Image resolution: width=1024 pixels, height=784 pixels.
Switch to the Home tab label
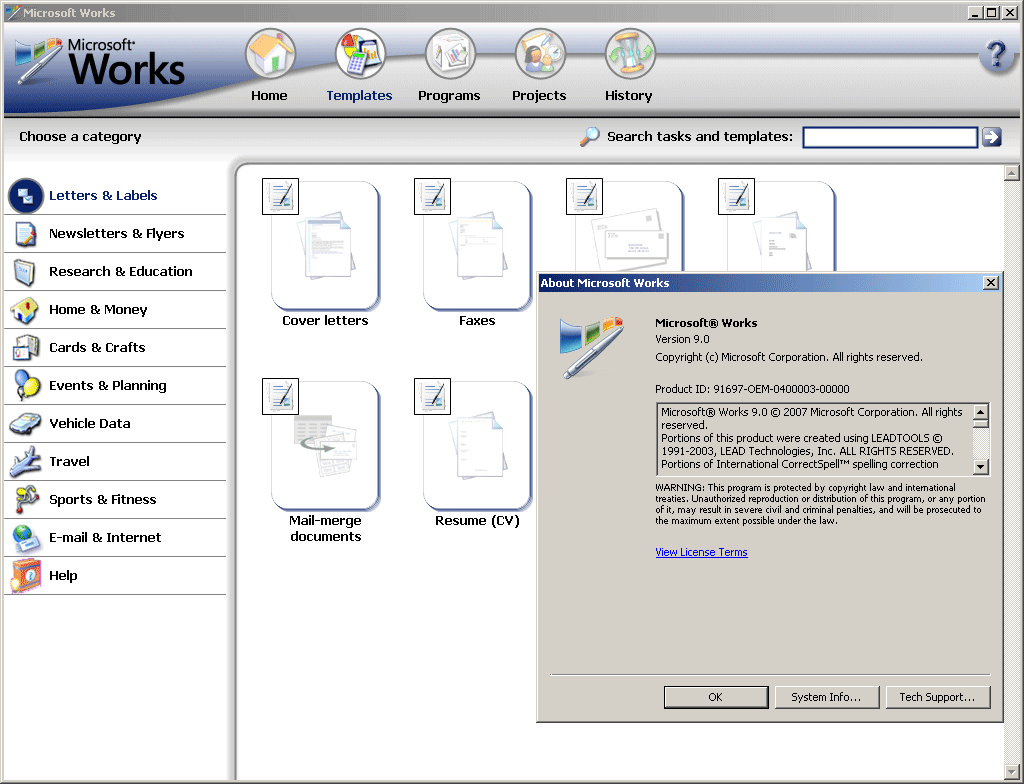coord(269,95)
